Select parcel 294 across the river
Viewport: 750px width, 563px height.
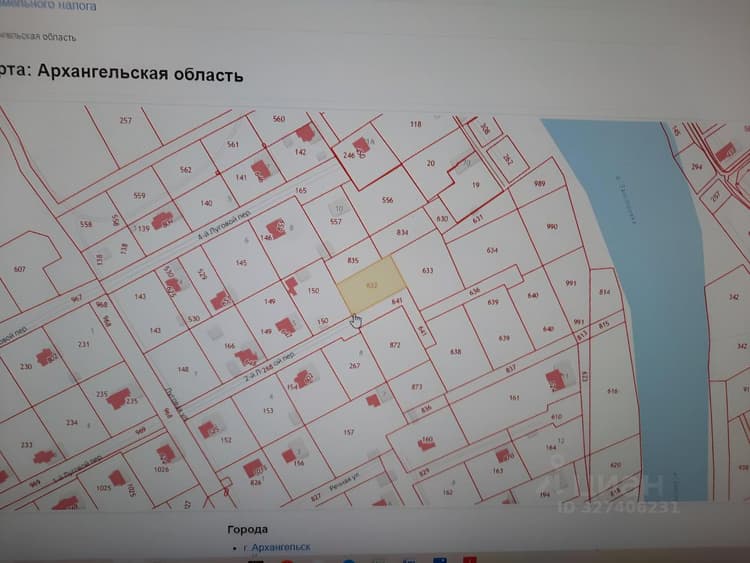[x=696, y=167]
